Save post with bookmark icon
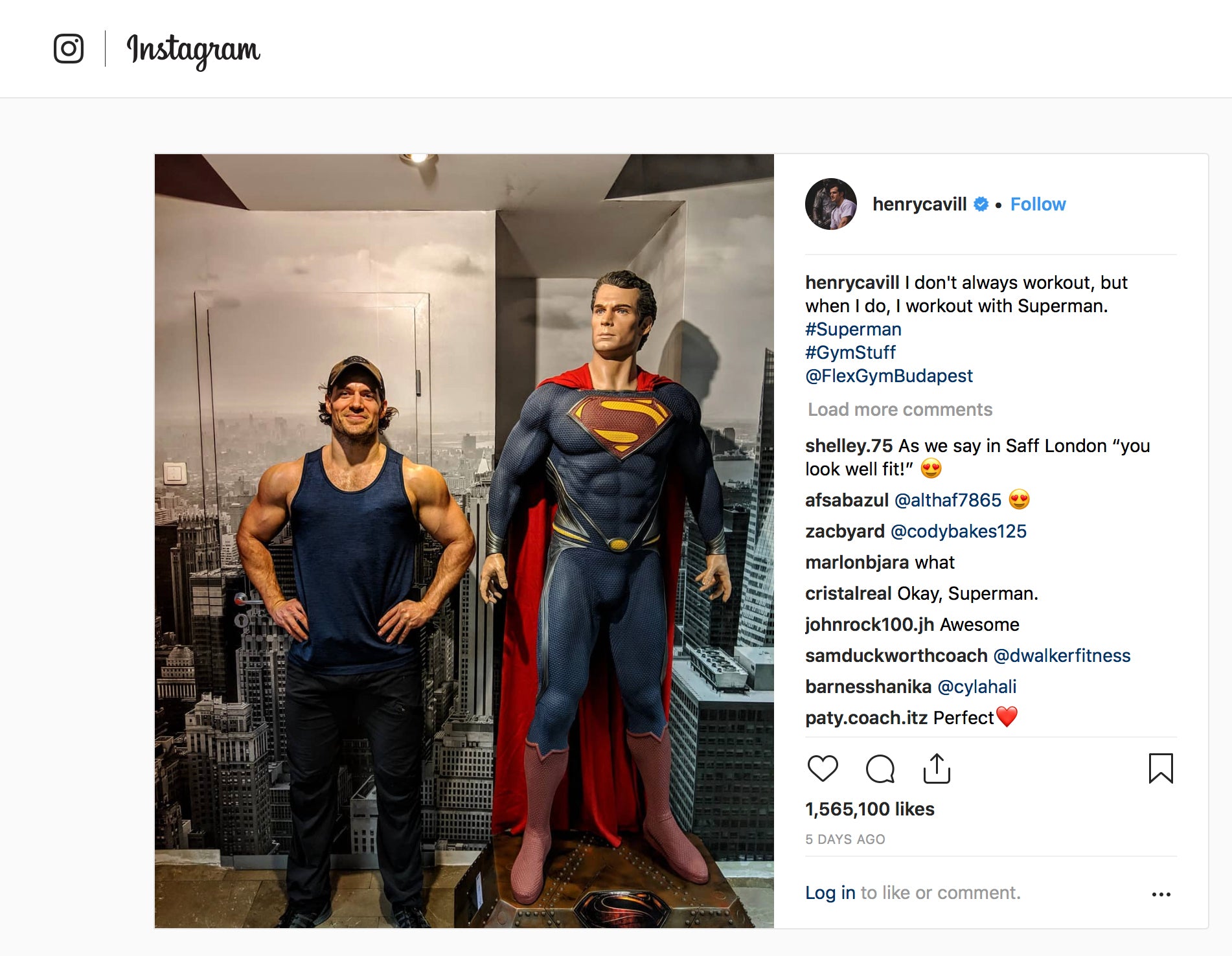1232x956 pixels. click(x=1160, y=769)
